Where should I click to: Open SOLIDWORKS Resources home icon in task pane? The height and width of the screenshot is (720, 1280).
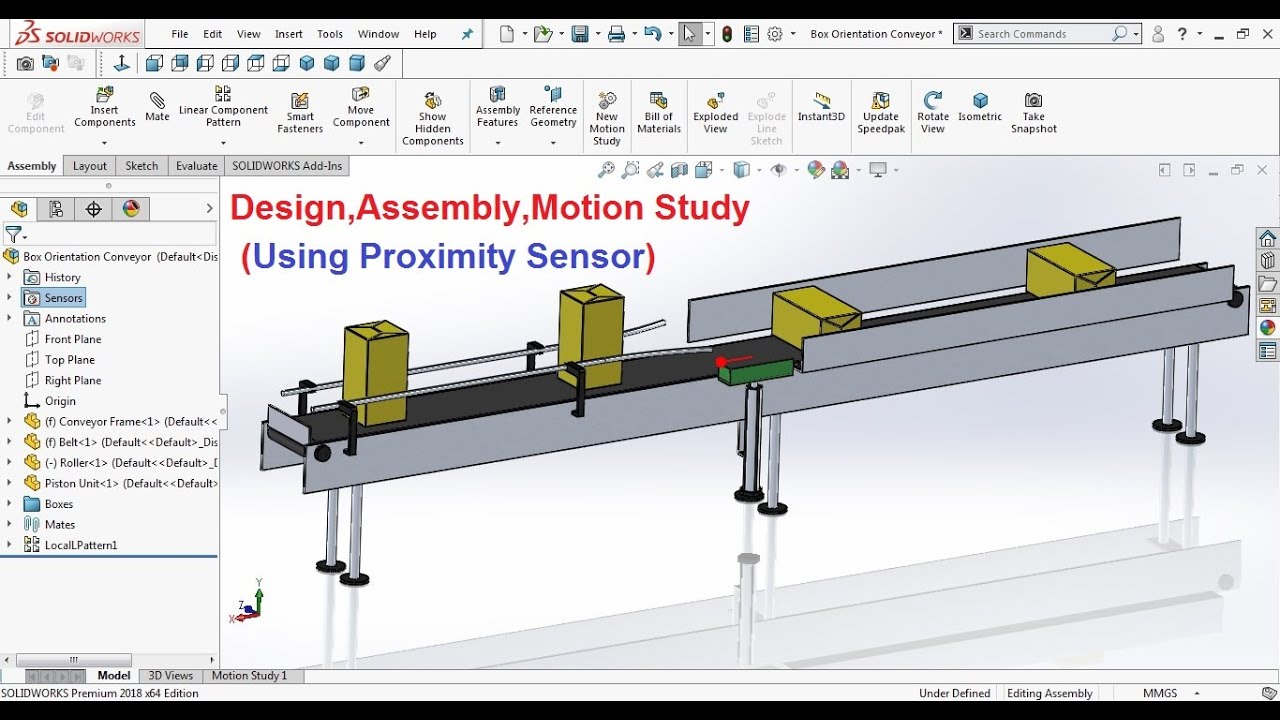click(x=1267, y=238)
